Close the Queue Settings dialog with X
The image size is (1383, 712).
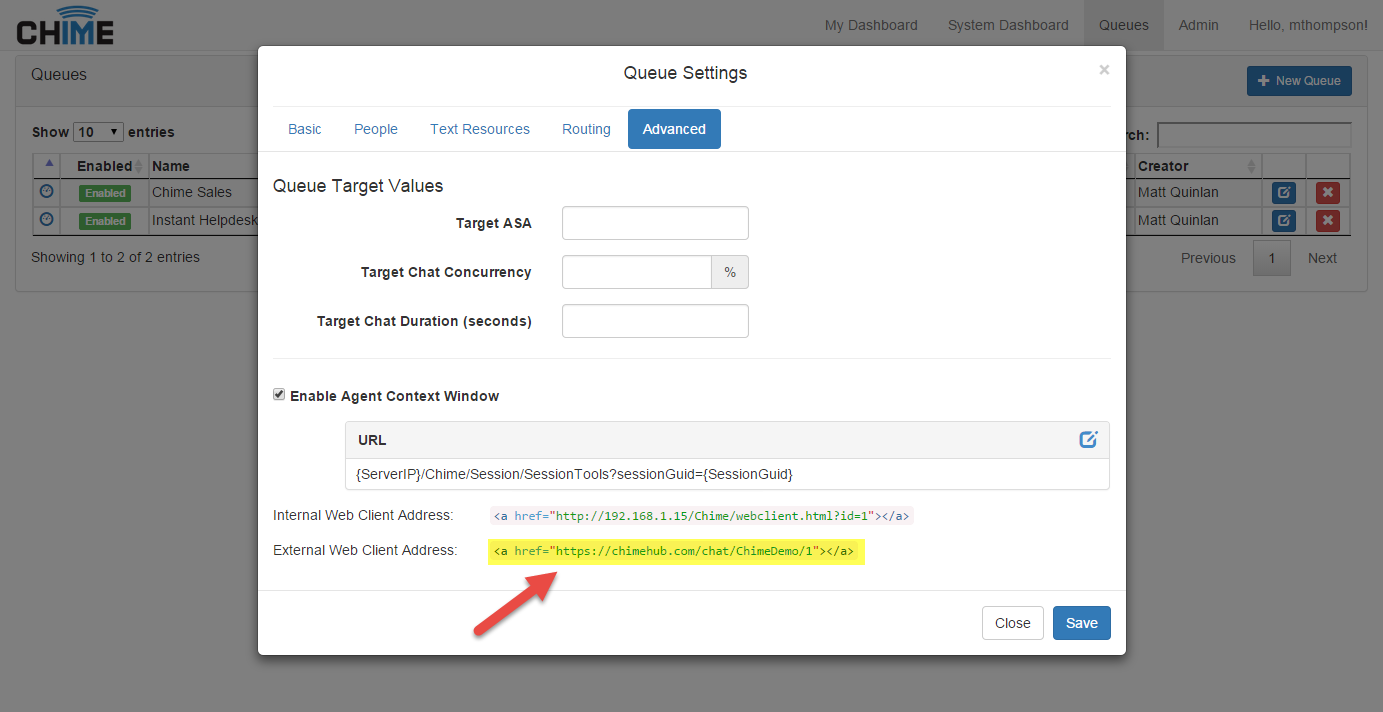pos(1104,70)
